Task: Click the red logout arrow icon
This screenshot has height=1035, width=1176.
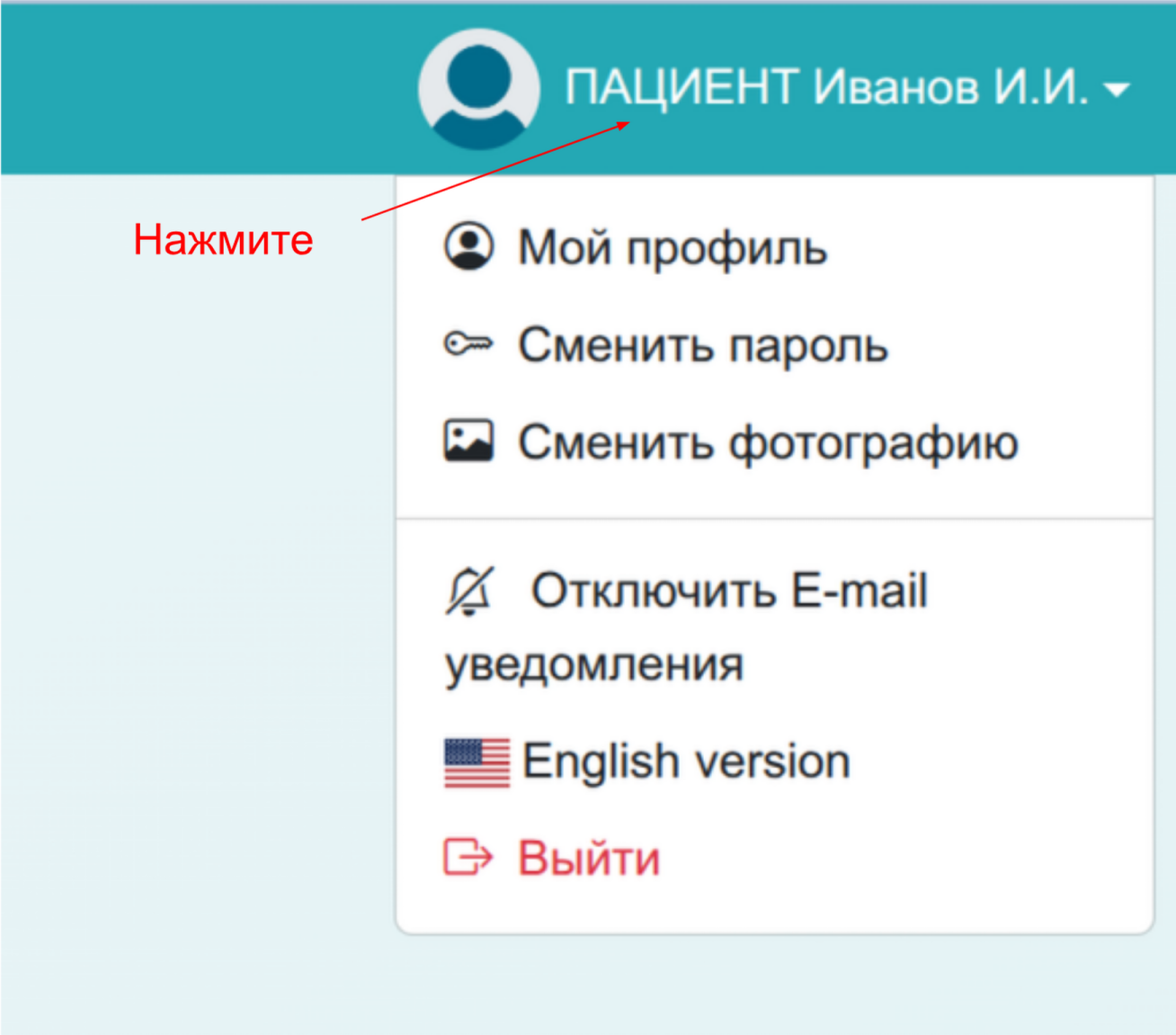Action: point(468,857)
